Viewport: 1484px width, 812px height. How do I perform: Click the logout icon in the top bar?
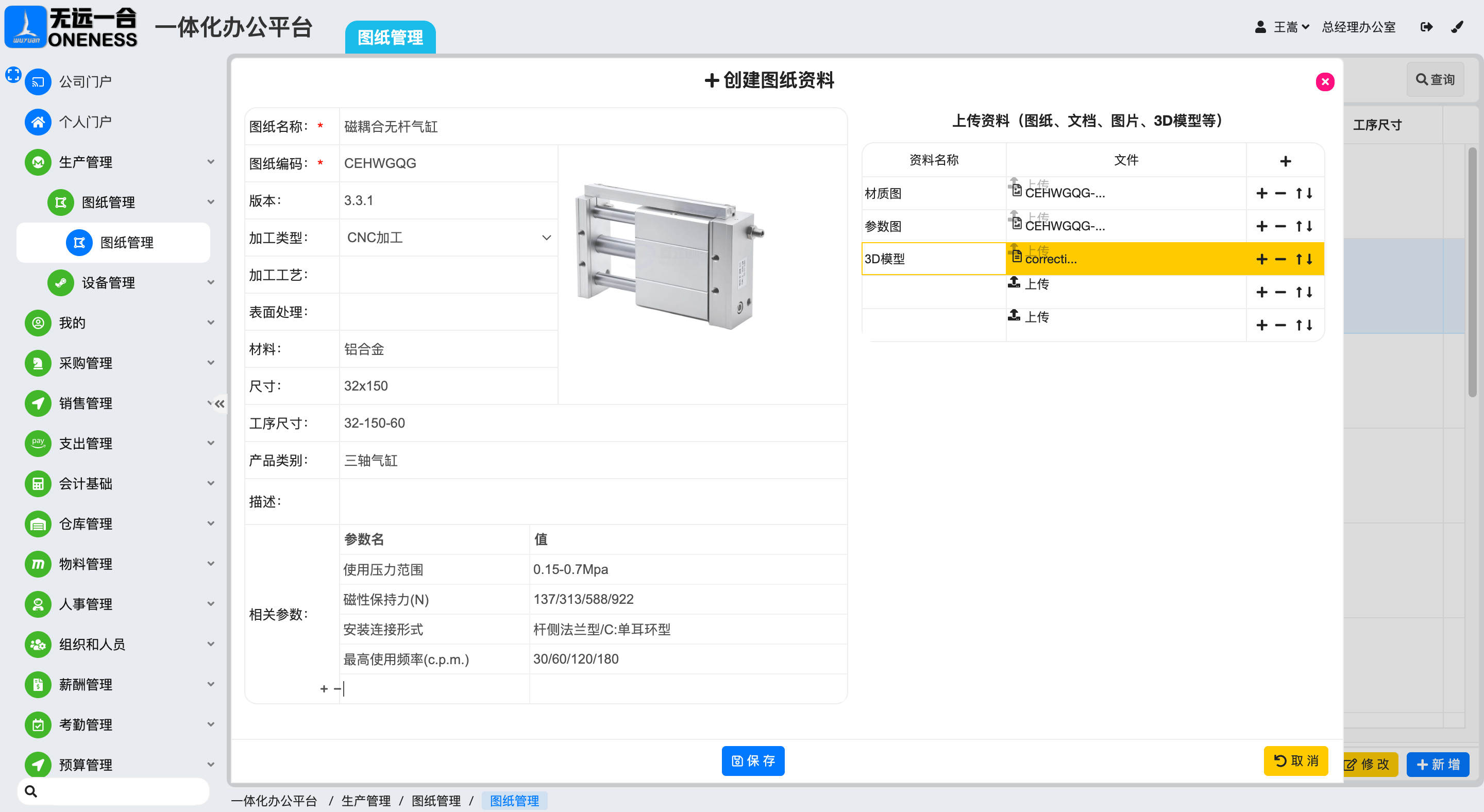coord(1426,27)
